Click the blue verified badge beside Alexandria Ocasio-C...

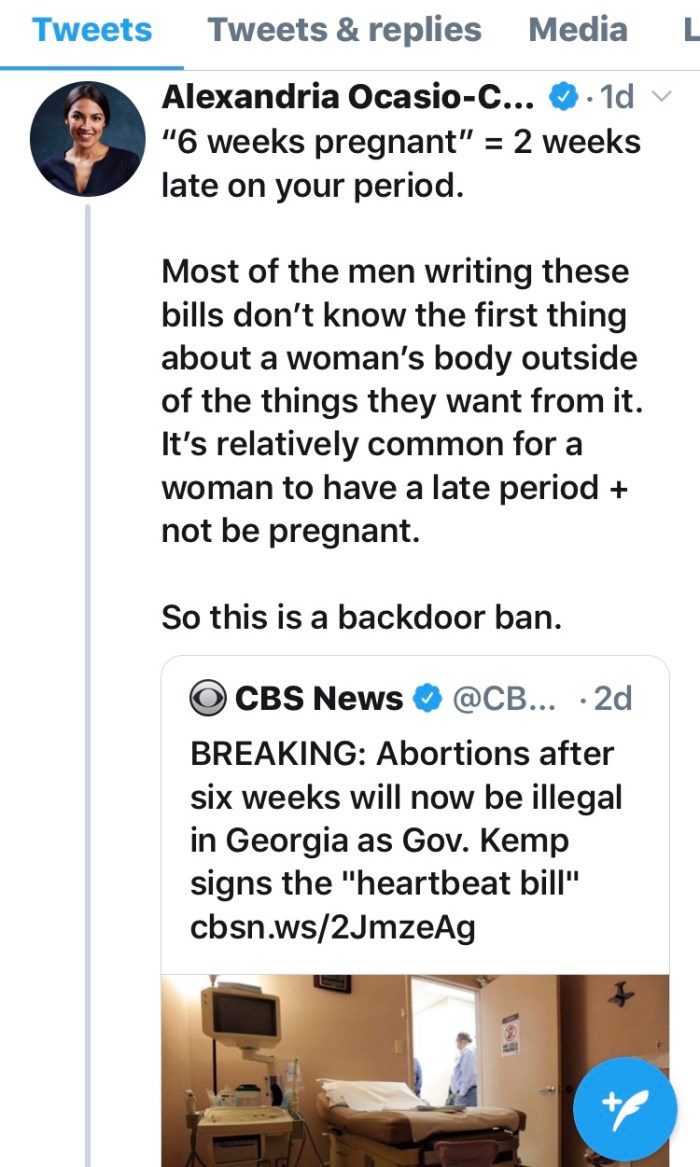pos(565,98)
